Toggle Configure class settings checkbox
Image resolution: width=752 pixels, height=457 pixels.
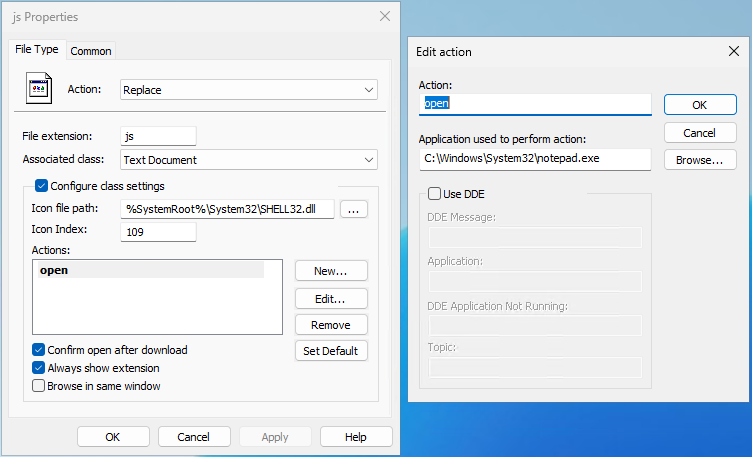tap(41, 185)
